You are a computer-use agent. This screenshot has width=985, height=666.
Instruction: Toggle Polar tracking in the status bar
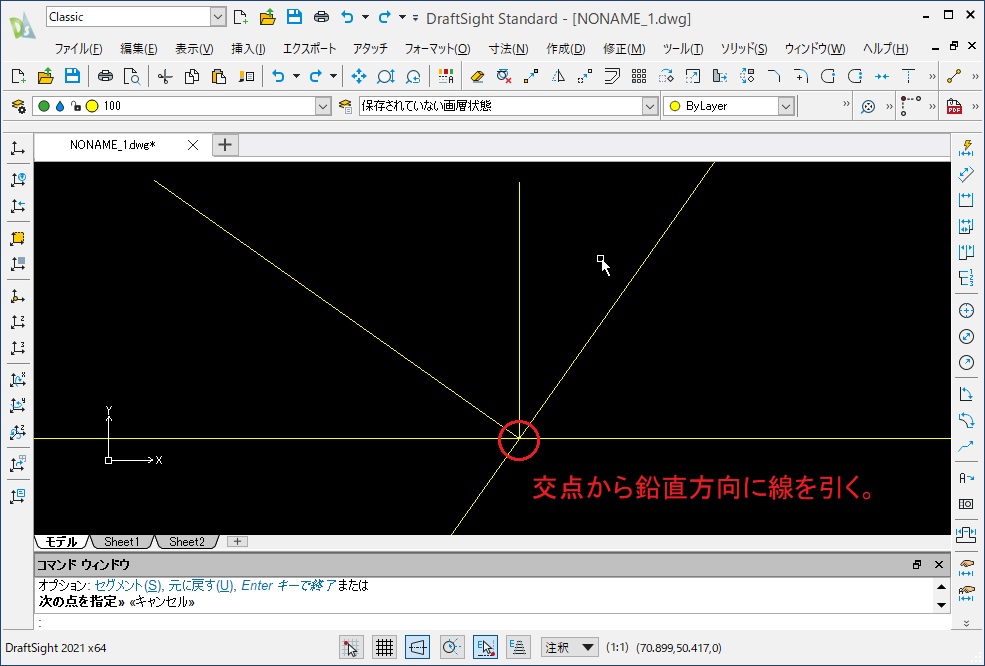(x=451, y=647)
